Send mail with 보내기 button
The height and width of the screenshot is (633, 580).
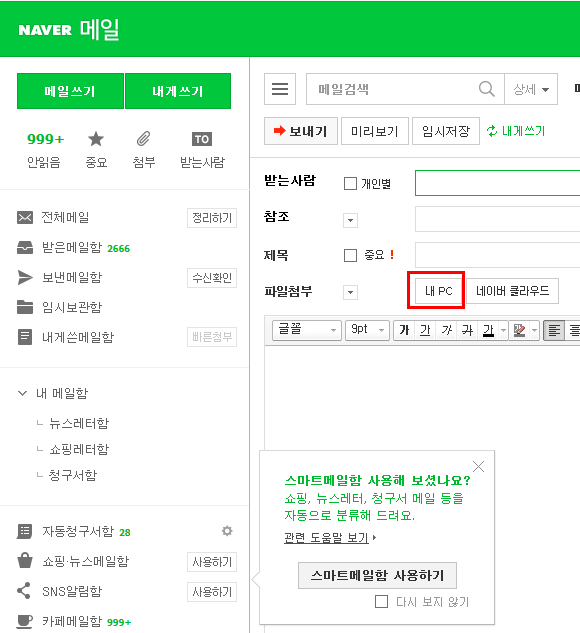(x=301, y=131)
